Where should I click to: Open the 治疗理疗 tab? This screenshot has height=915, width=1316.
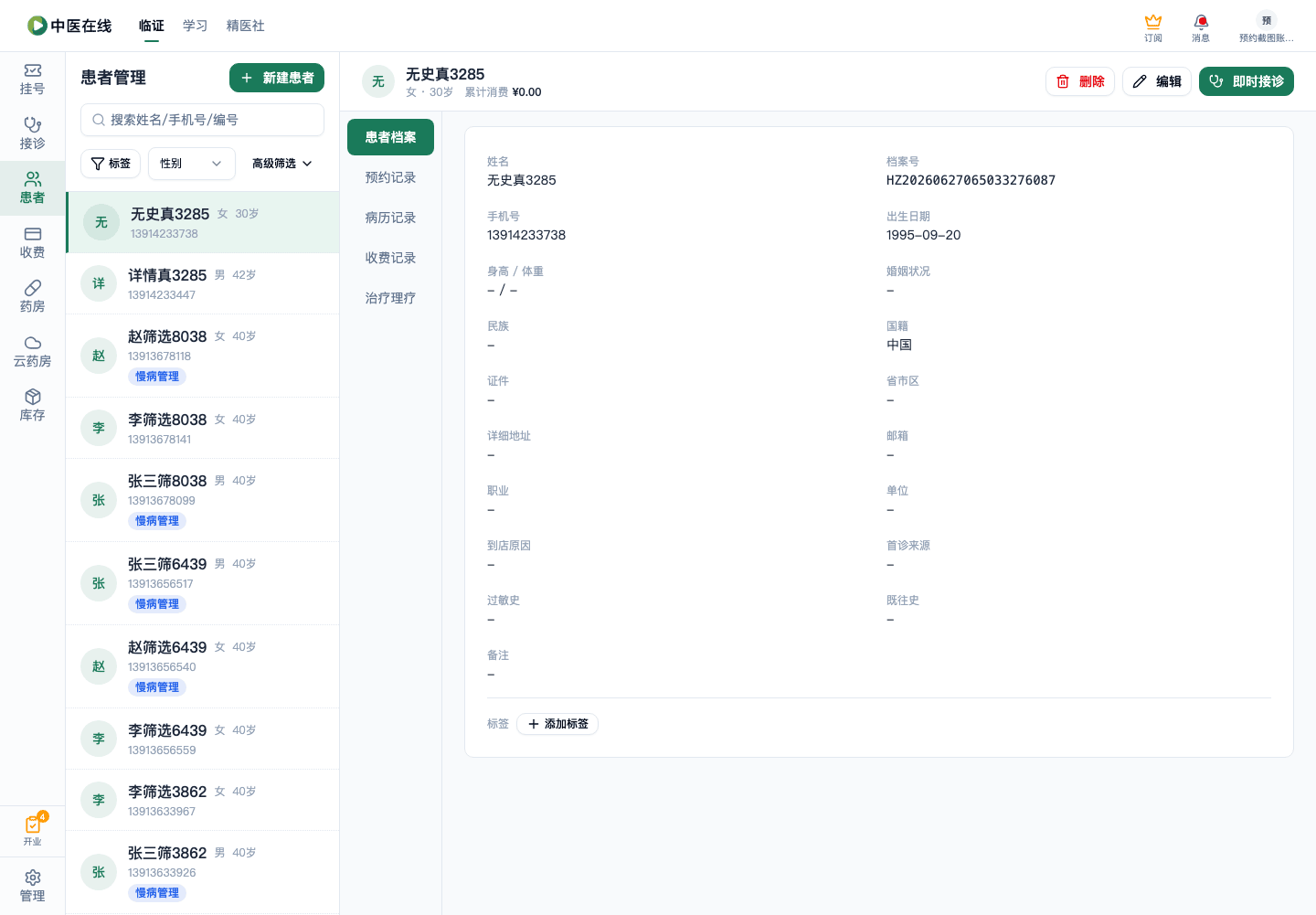[390, 298]
